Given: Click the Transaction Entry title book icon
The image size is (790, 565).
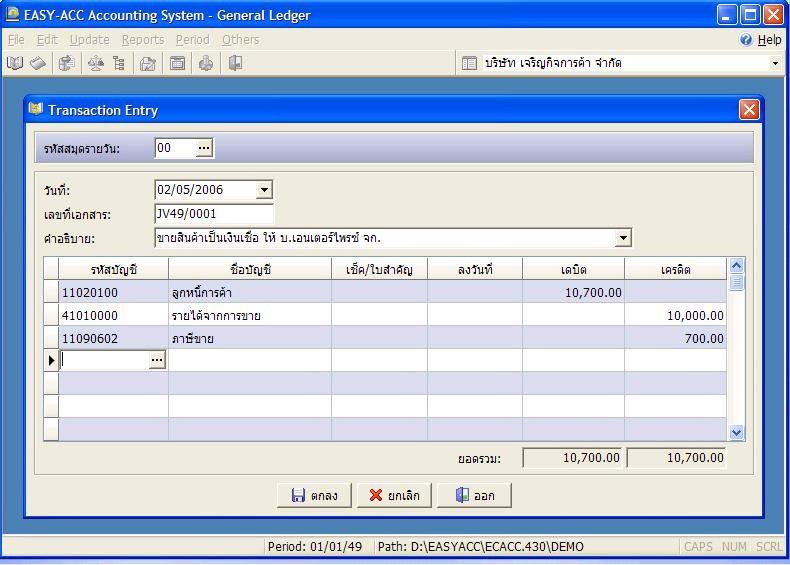Looking at the screenshot, I should 36,108.
